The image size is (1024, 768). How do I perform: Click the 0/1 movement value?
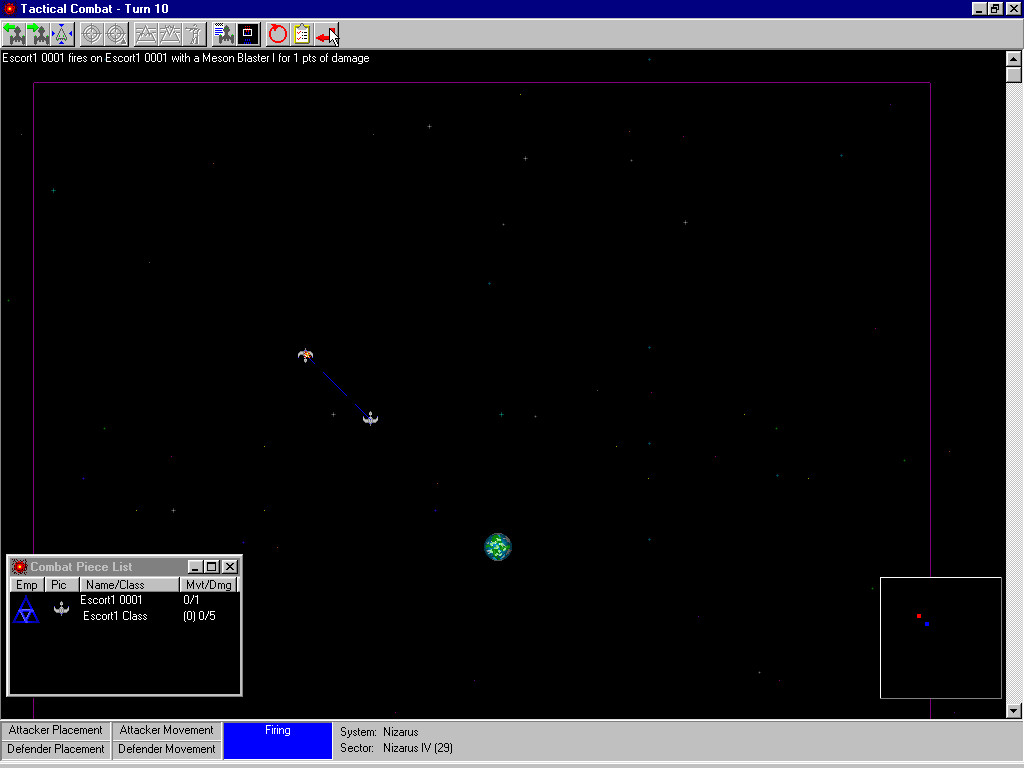coord(191,600)
